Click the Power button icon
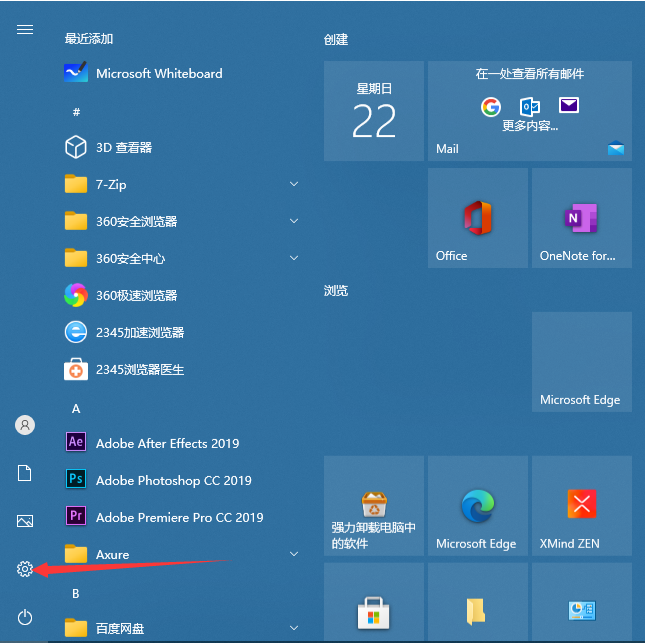 25,617
